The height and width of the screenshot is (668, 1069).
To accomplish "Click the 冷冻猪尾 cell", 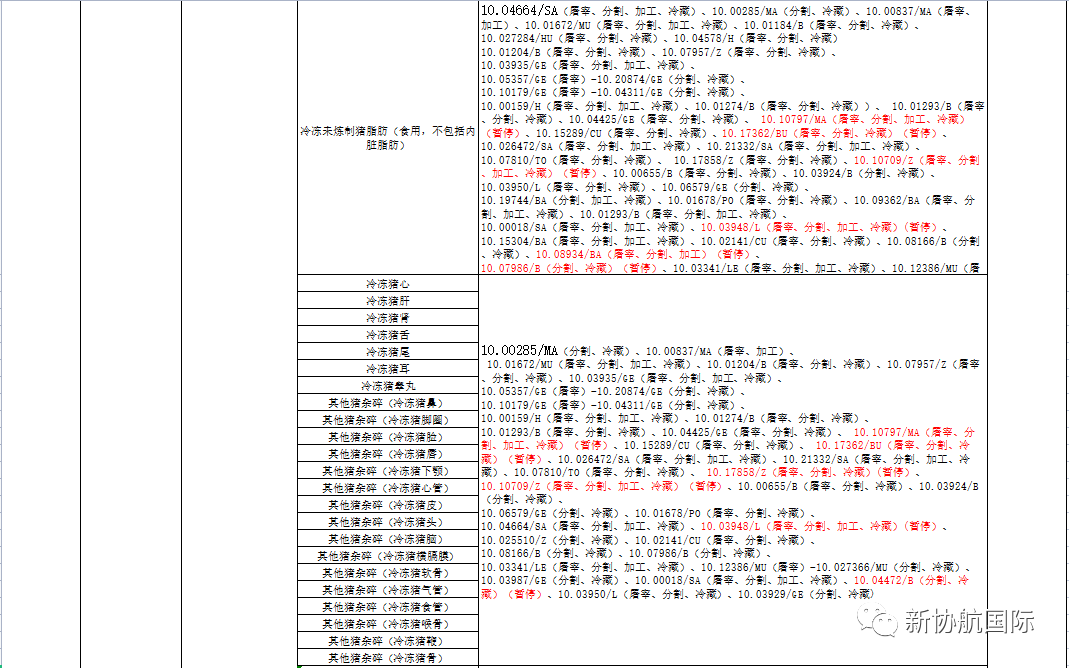I will 387,352.
